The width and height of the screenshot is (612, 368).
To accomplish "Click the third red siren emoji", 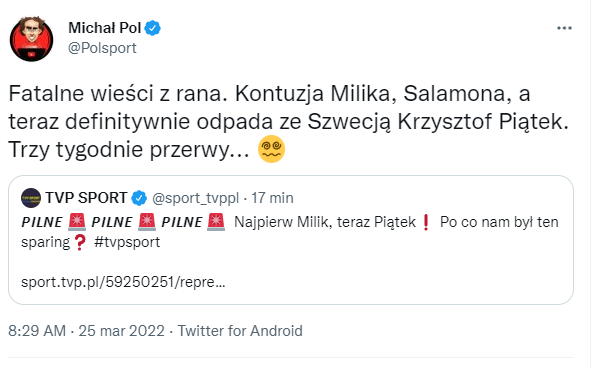I will tap(216, 222).
